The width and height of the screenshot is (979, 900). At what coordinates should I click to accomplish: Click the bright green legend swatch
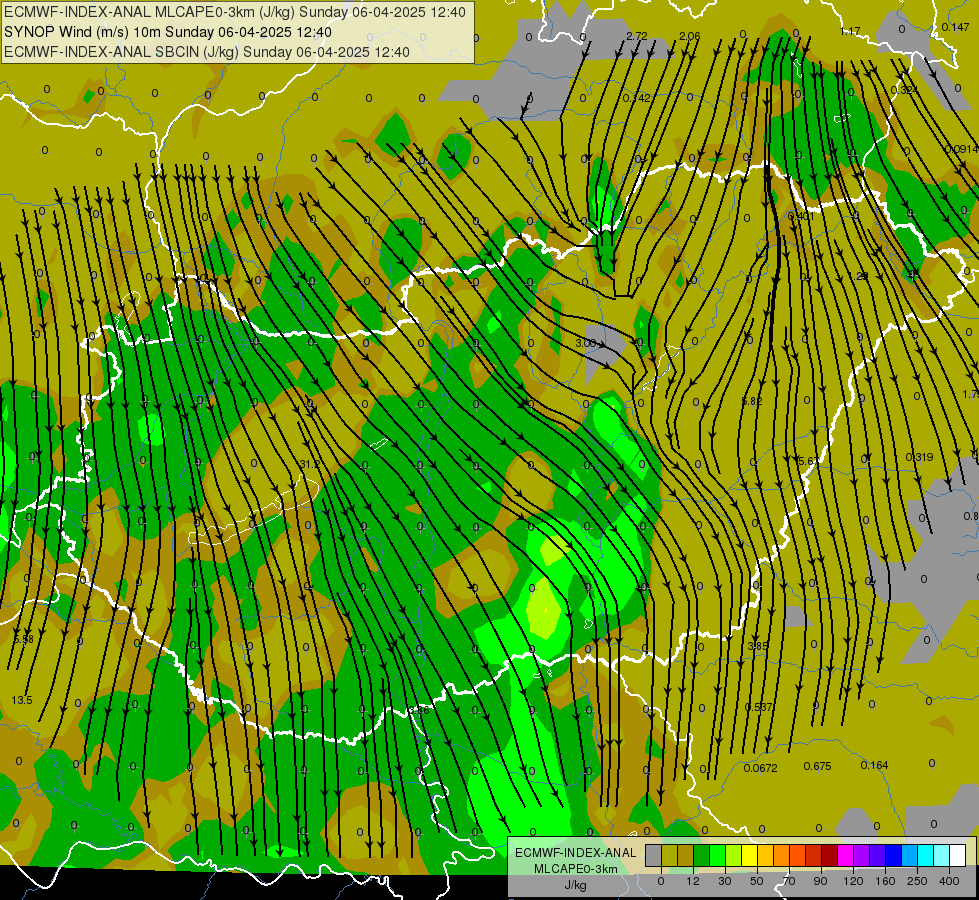(x=718, y=855)
